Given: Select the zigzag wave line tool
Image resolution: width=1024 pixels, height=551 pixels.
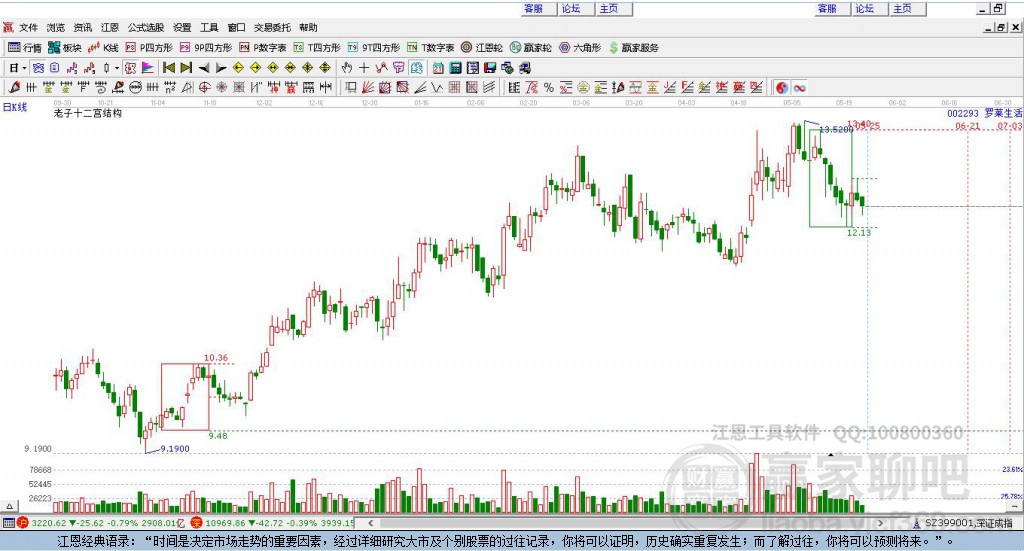Looking at the screenshot, I should 437,87.
